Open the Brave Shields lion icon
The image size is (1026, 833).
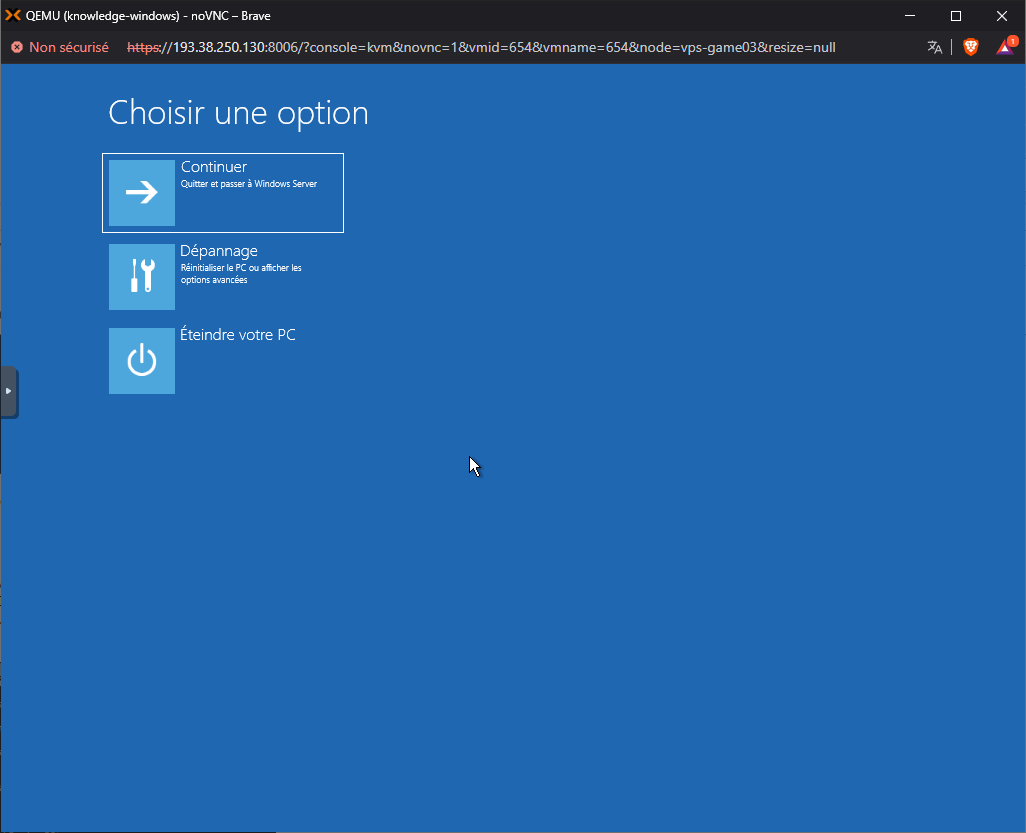coord(970,47)
